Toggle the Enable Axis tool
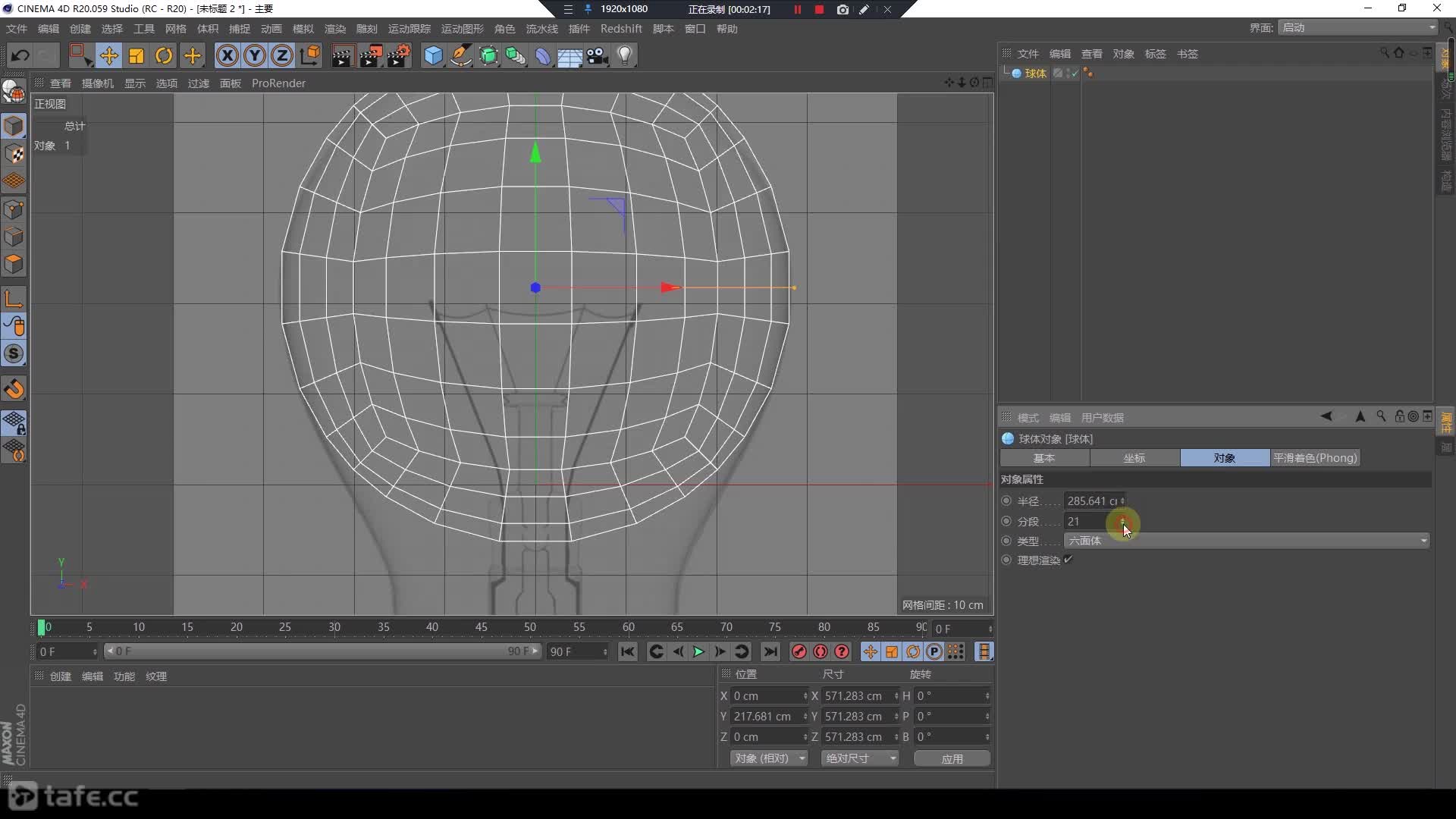Image resolution: width=1456 pixels, height=819 pixels. click(x=14, y=298)
